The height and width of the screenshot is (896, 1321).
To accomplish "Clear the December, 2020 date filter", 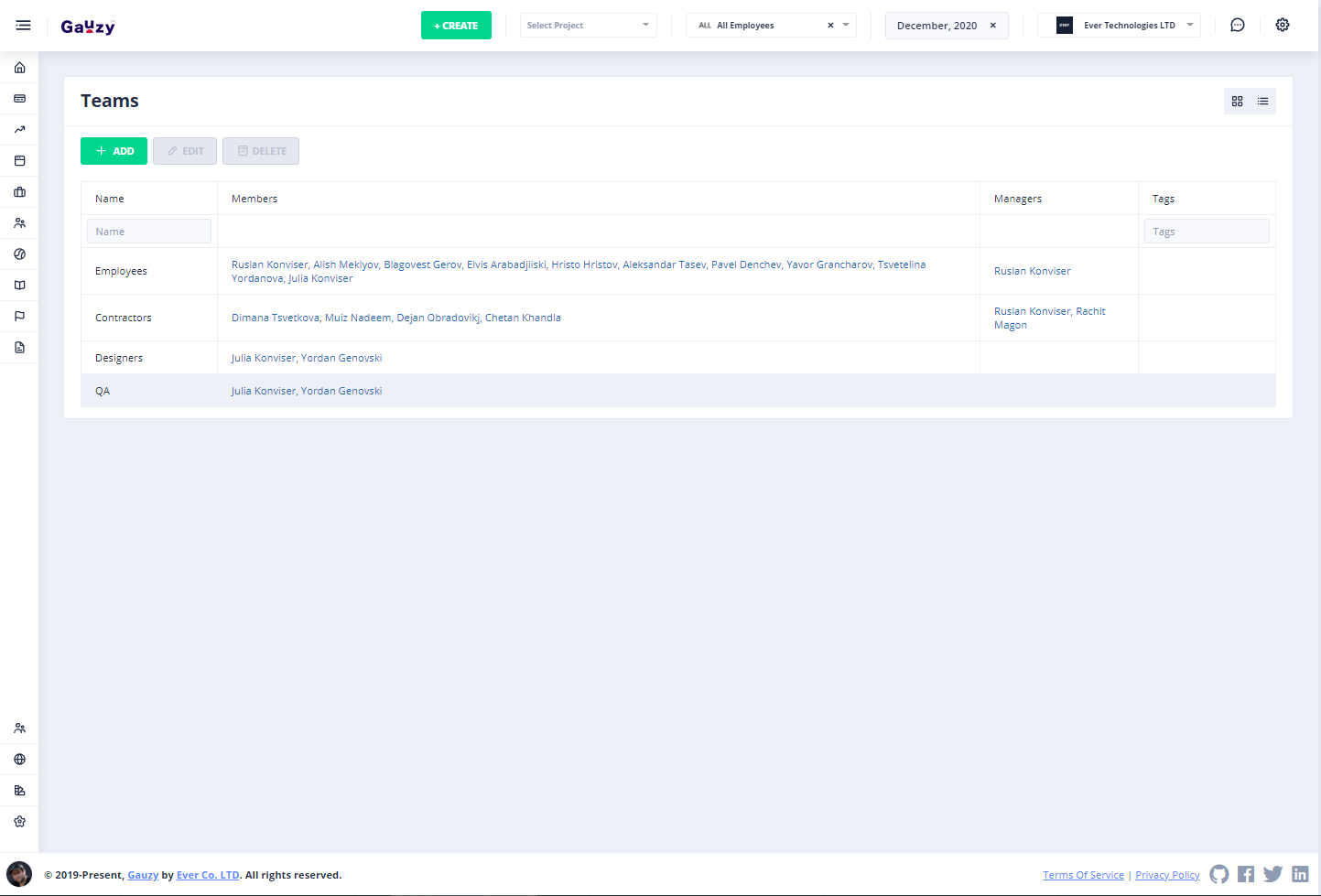I will (x=992, y=26).
